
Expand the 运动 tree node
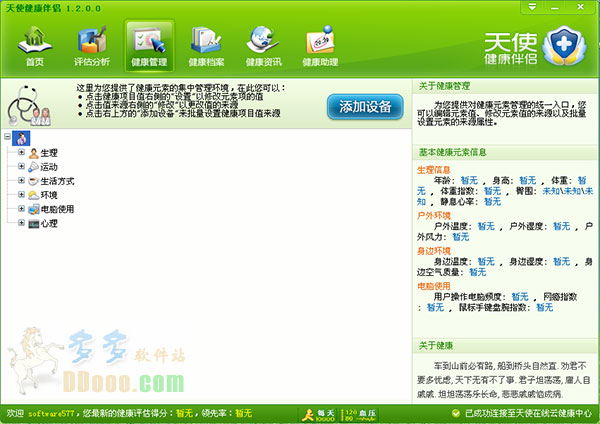pos(21,166)
